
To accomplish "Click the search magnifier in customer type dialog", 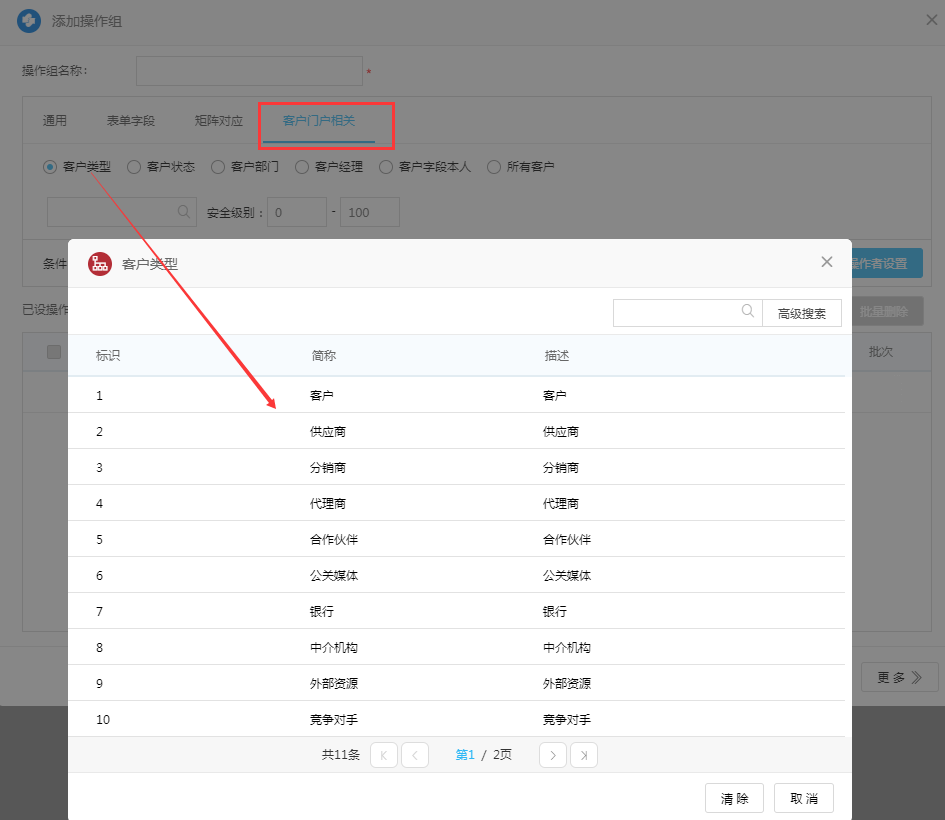I will tap(748, 312).
